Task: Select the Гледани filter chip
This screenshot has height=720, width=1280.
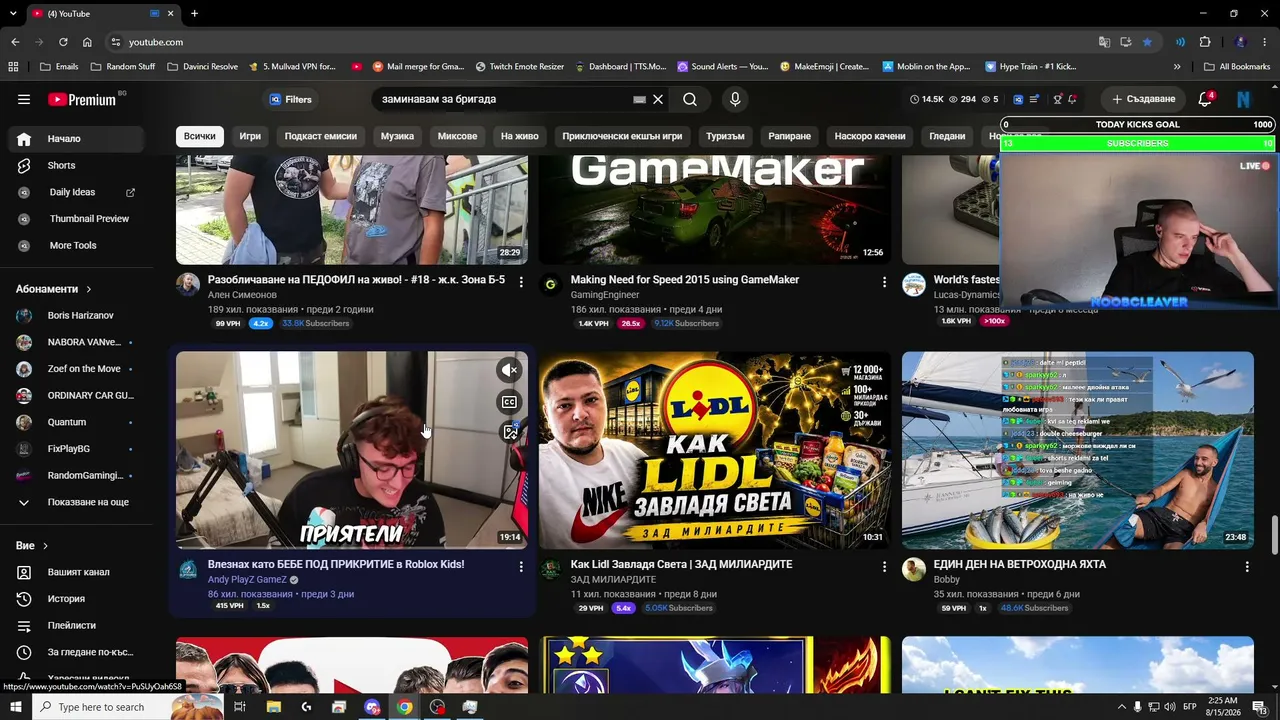Action: tap(947, 136)
